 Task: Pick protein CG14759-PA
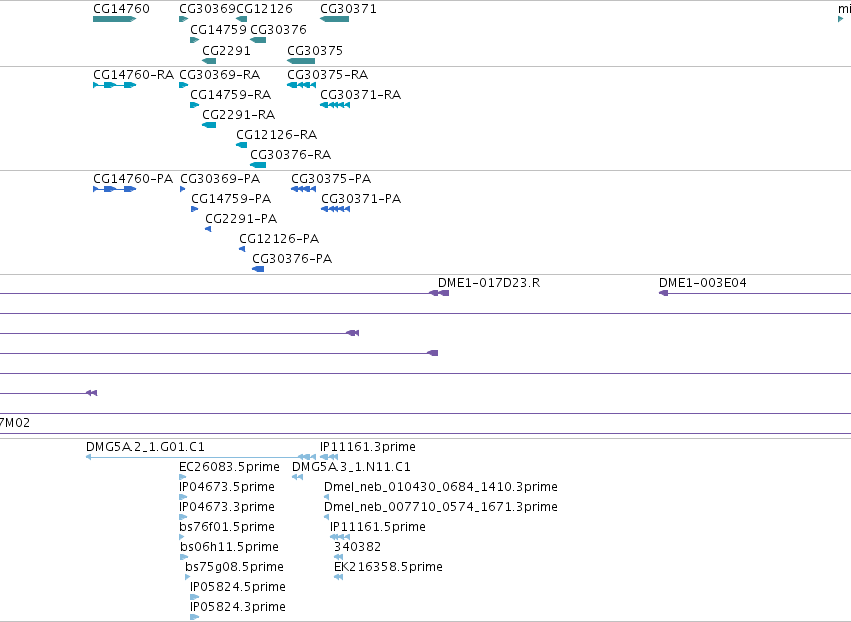tap(231, 199)
